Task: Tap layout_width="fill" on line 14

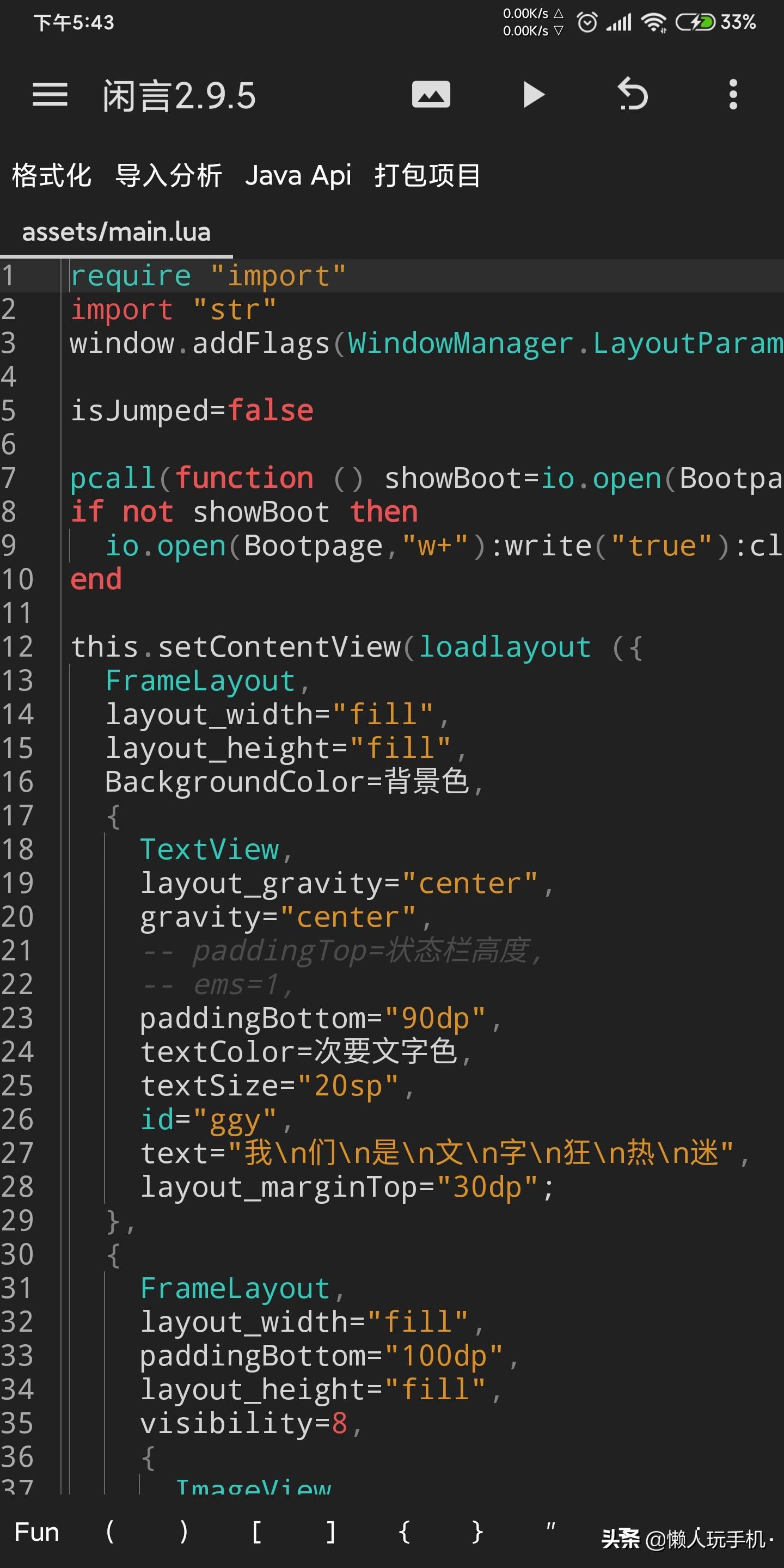Action: pyautogui.click(x=278, y=715)
